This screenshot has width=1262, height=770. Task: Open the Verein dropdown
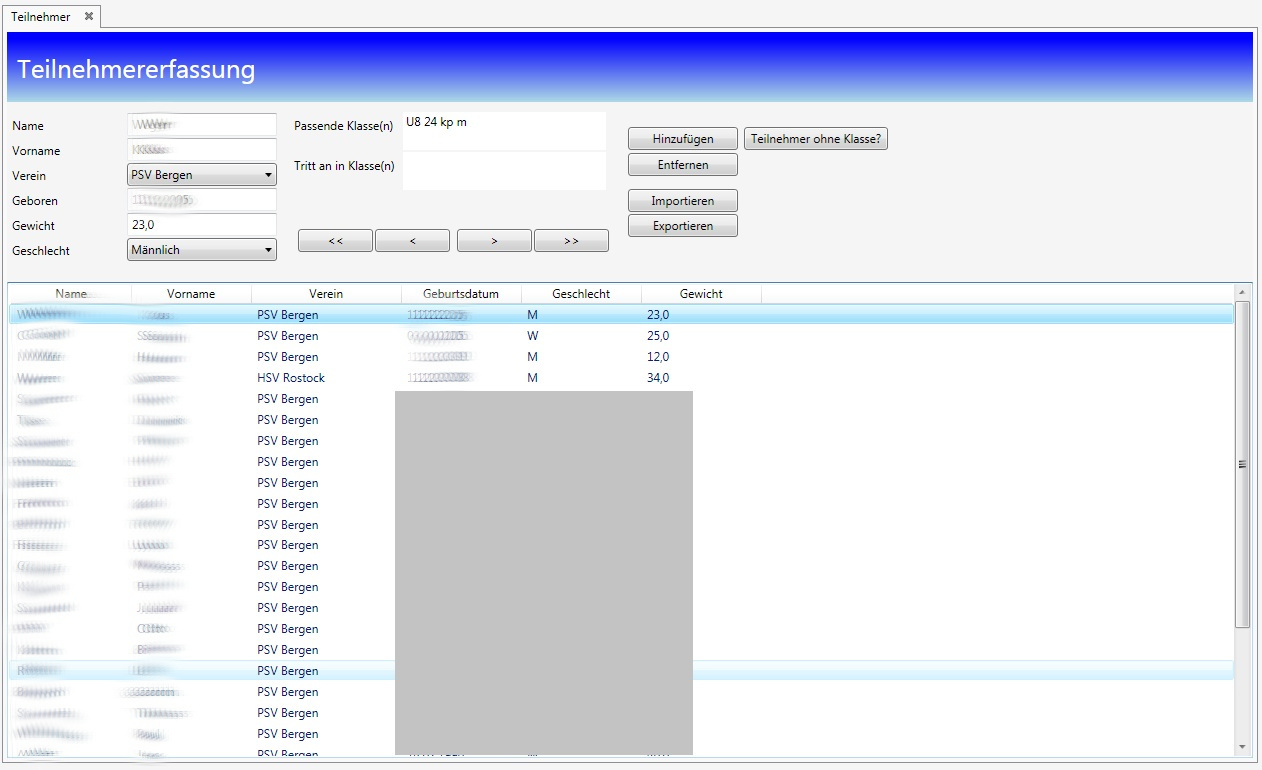click(202, 175)
